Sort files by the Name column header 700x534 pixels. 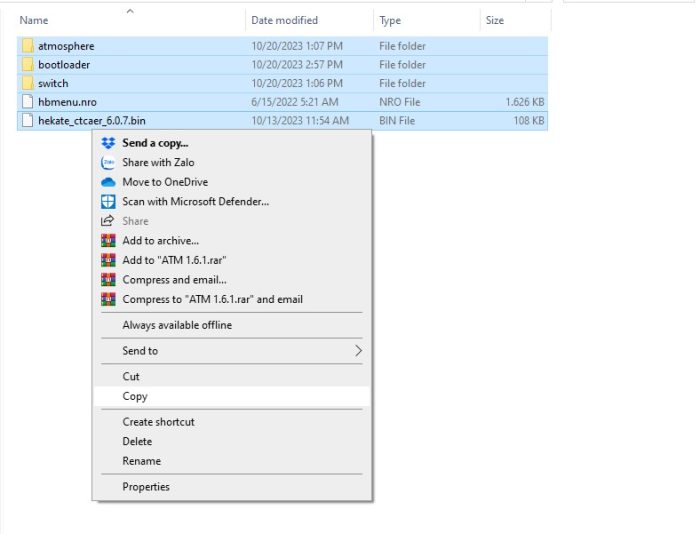coord(34,20)
